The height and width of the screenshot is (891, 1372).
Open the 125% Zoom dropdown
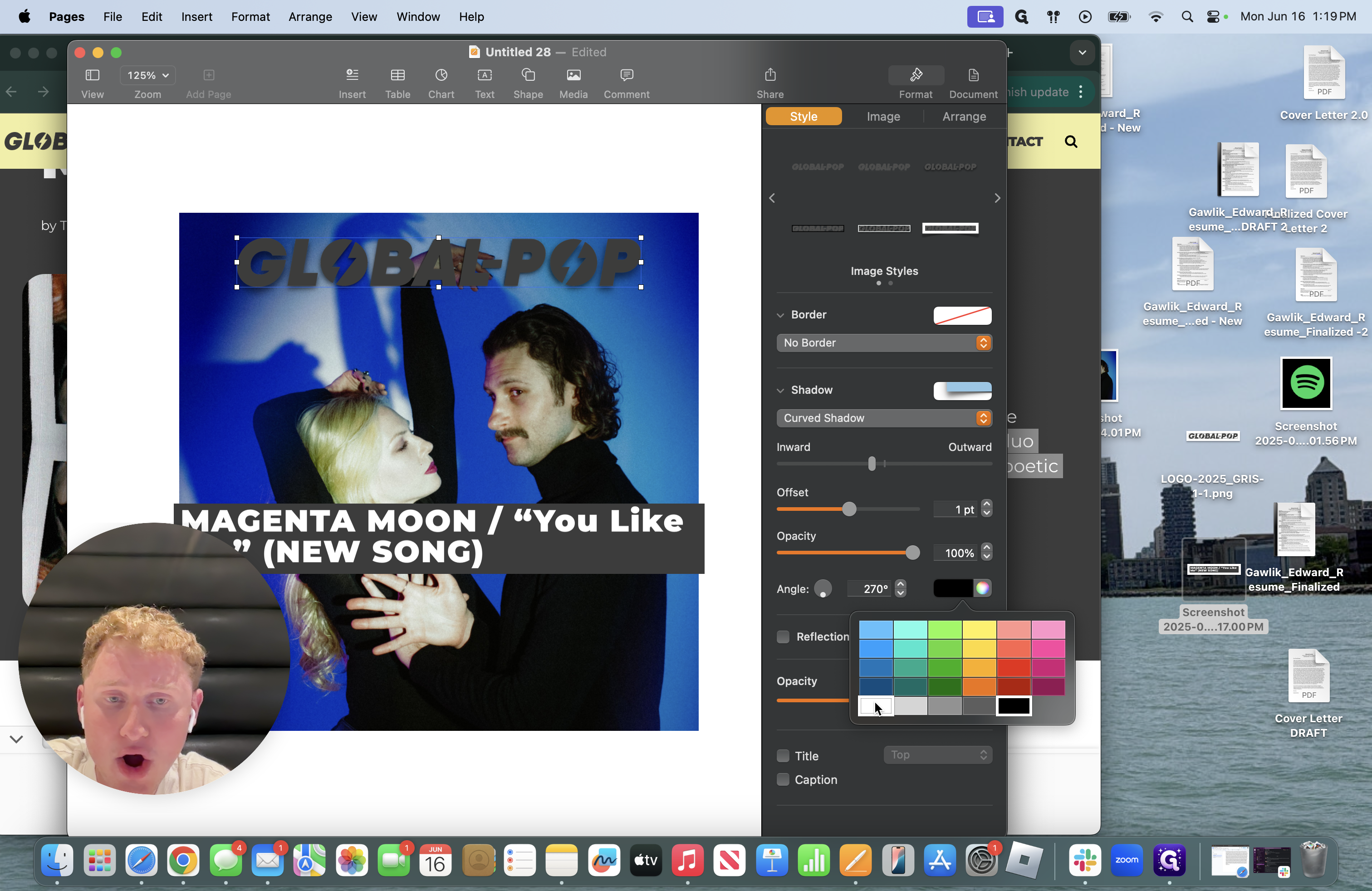coord(147,75)
